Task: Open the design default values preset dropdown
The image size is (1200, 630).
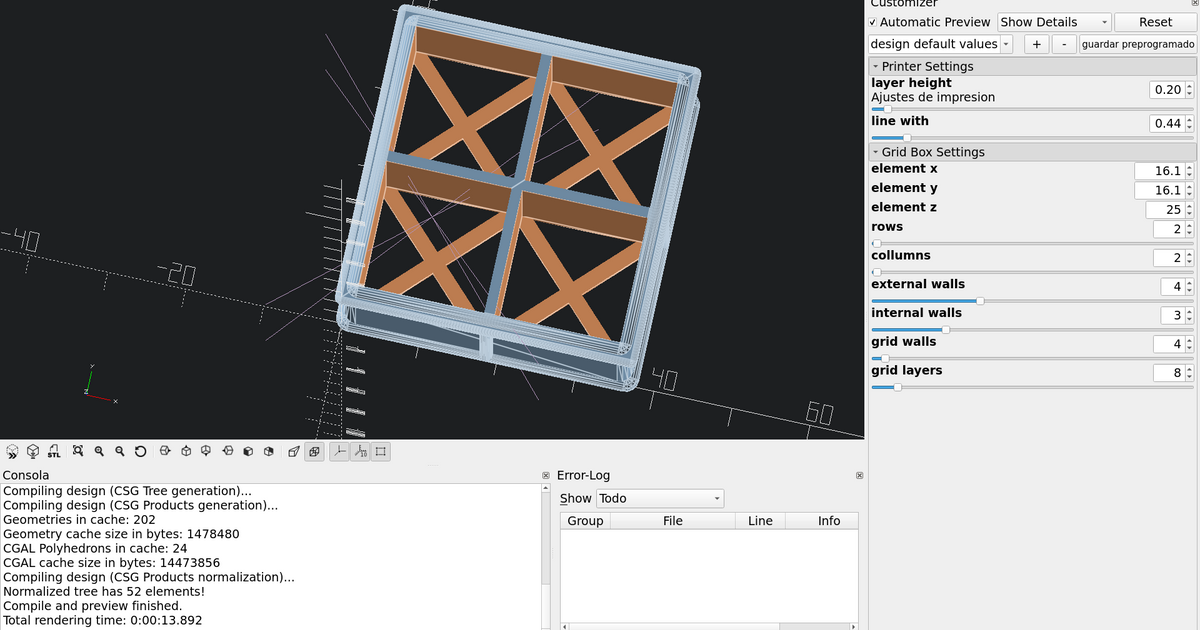Action: 1006,44
